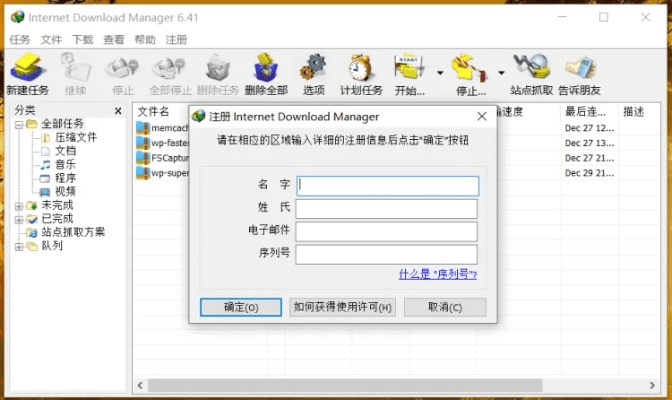Select 全部任务 tree item
Screen dimensions: 672x400
click(x=62, y=124)
